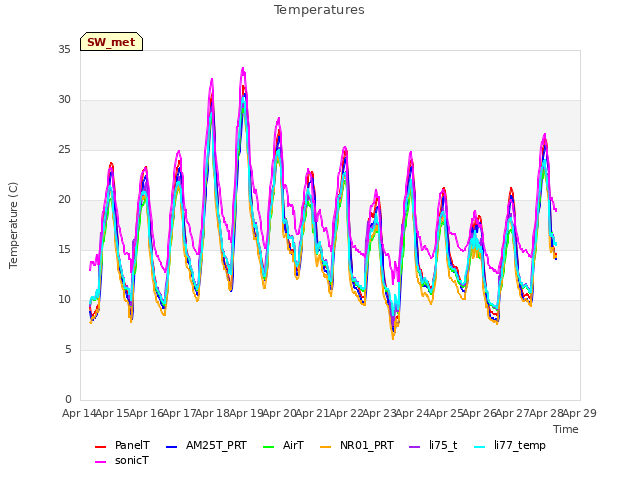Click the Apr 23 temperature minimum near 6
This screenshot has height=480, width=640.
(393, 338)
